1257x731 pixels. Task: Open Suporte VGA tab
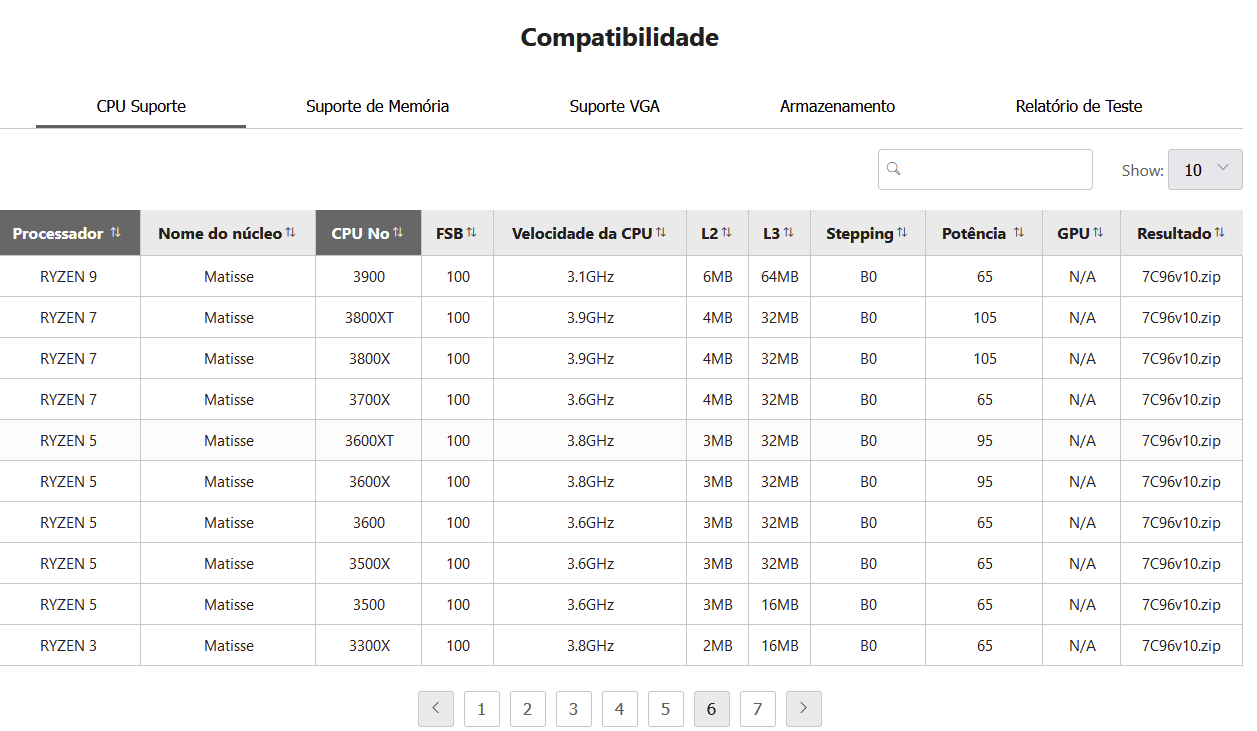coord(615,106)
